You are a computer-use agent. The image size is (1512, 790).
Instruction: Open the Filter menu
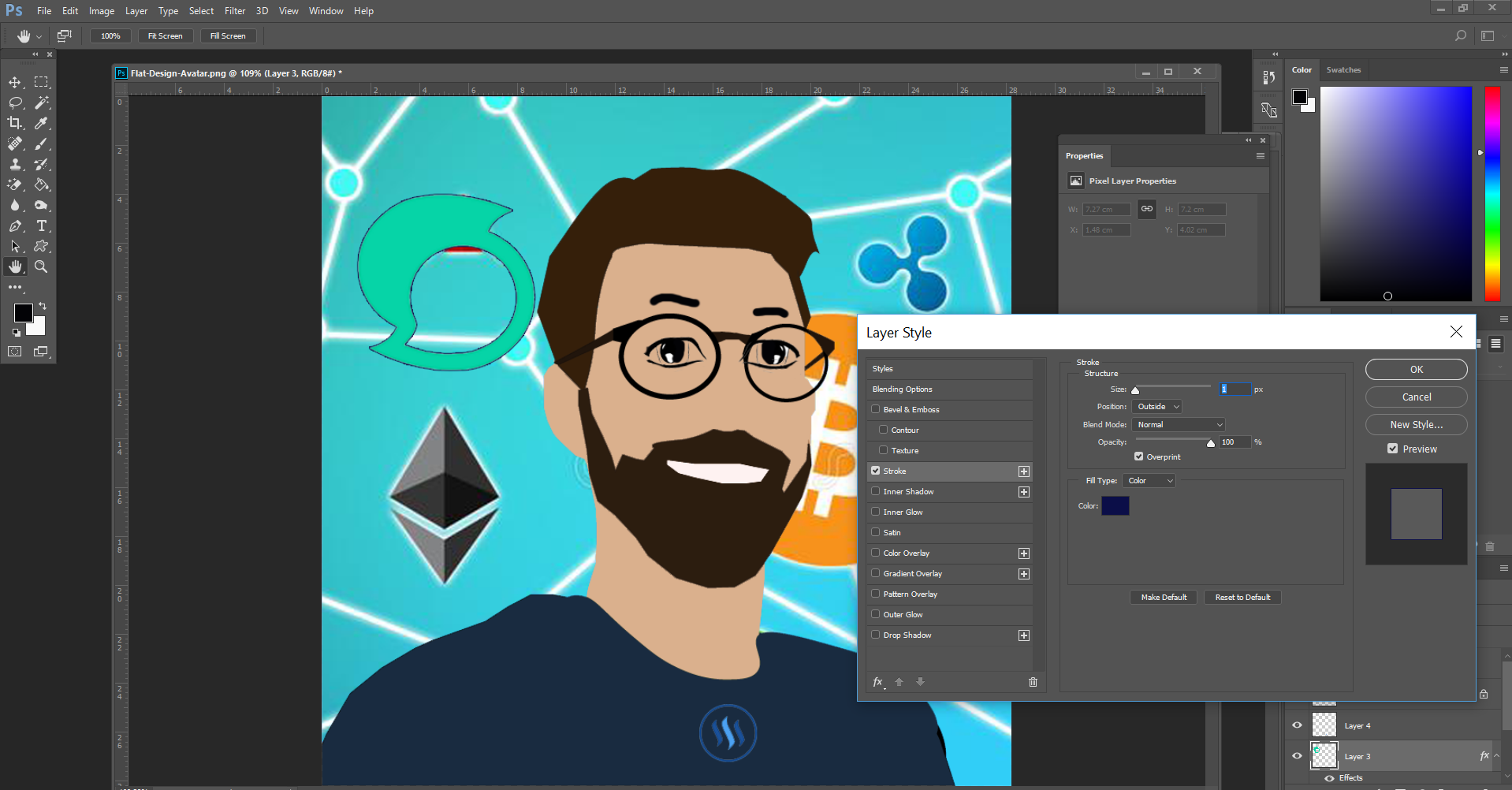click(x=234, y=10)
